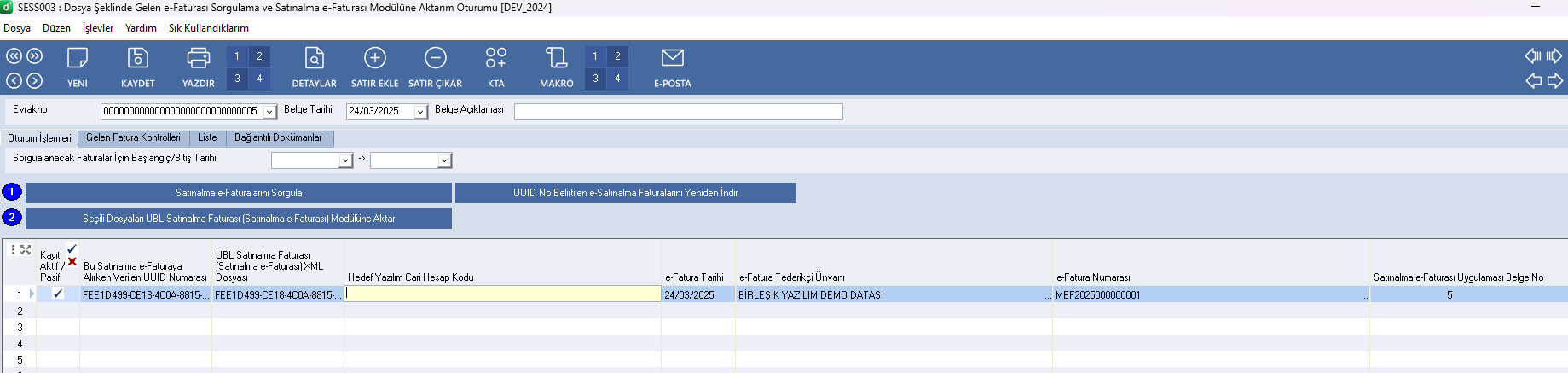Expand the Evrakno dropdown arrow
Viewport: 1568px width, 373px height.
click(x=269, y=112)
